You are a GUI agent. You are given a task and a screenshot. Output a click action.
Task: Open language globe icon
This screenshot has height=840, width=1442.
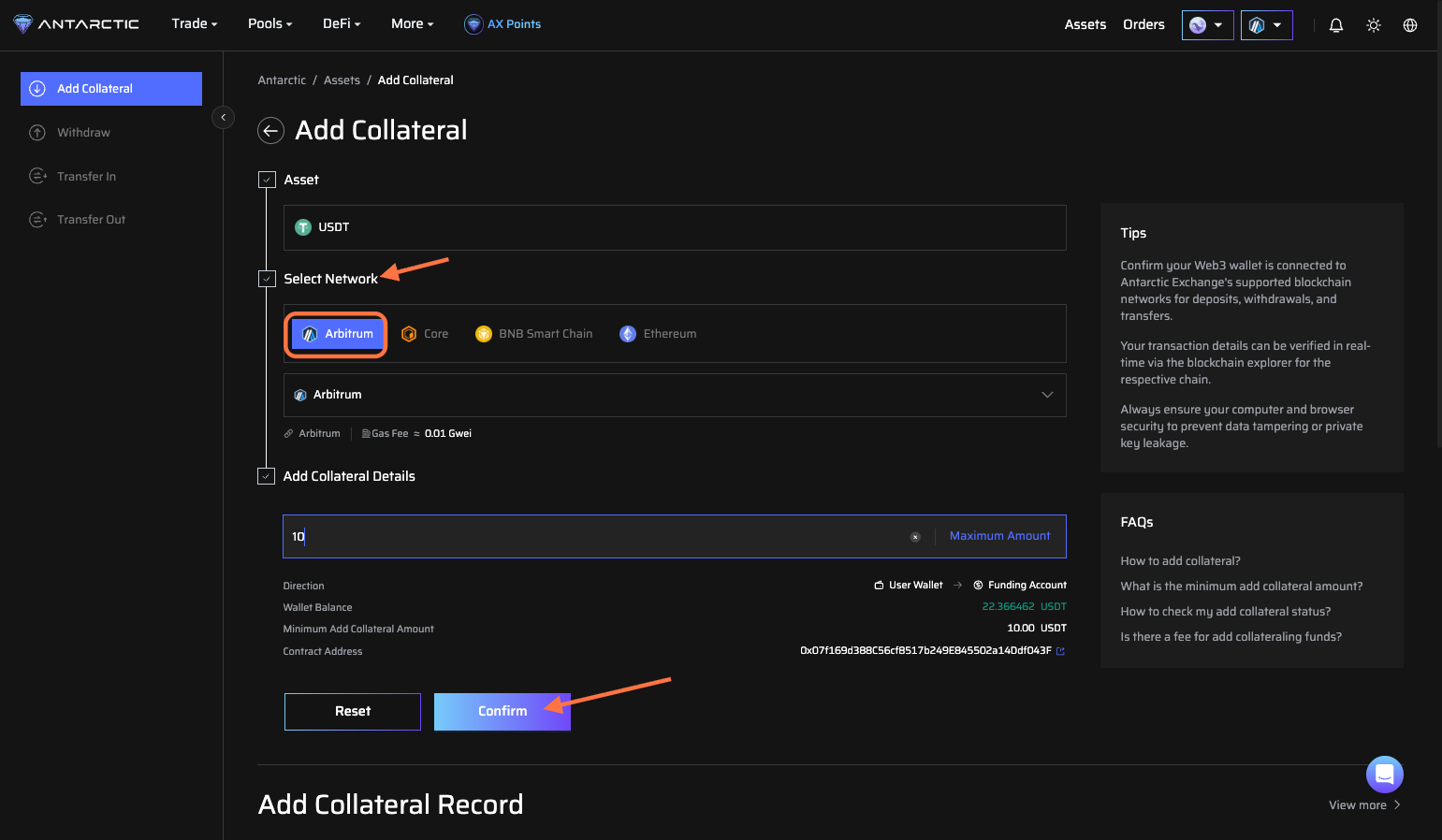click(1410, 25)
